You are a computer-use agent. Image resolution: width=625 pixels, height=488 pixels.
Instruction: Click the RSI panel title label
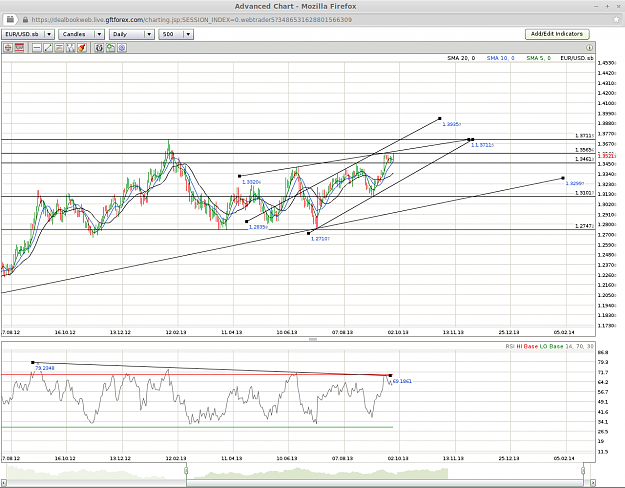510,346
